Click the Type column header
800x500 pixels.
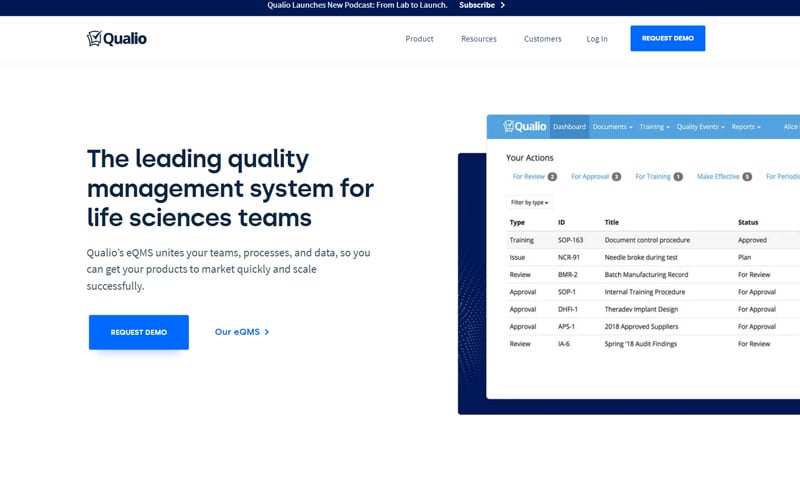[x=517, y=222]
